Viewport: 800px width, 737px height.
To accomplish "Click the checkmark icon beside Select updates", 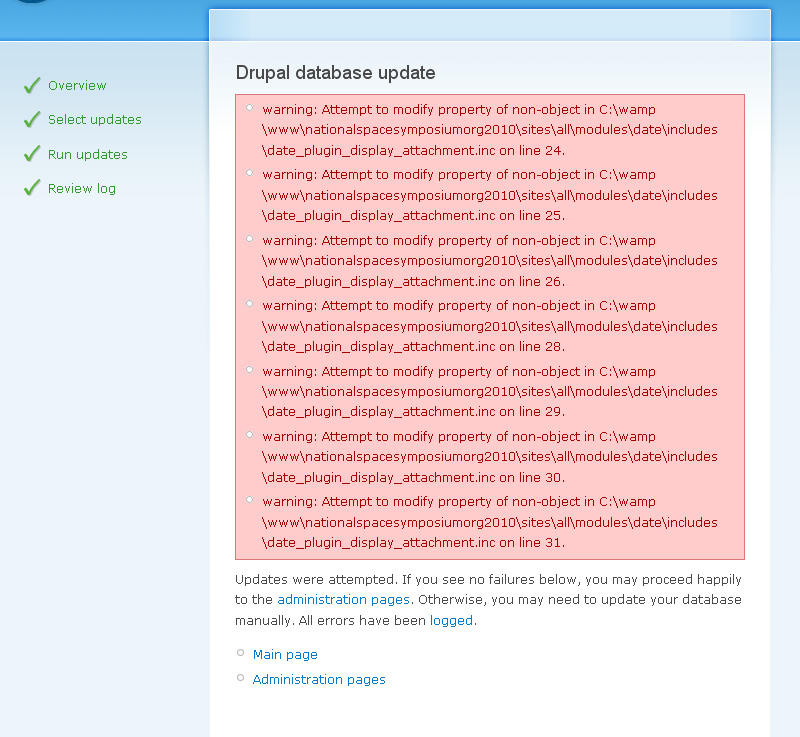I will pos(32,119).
